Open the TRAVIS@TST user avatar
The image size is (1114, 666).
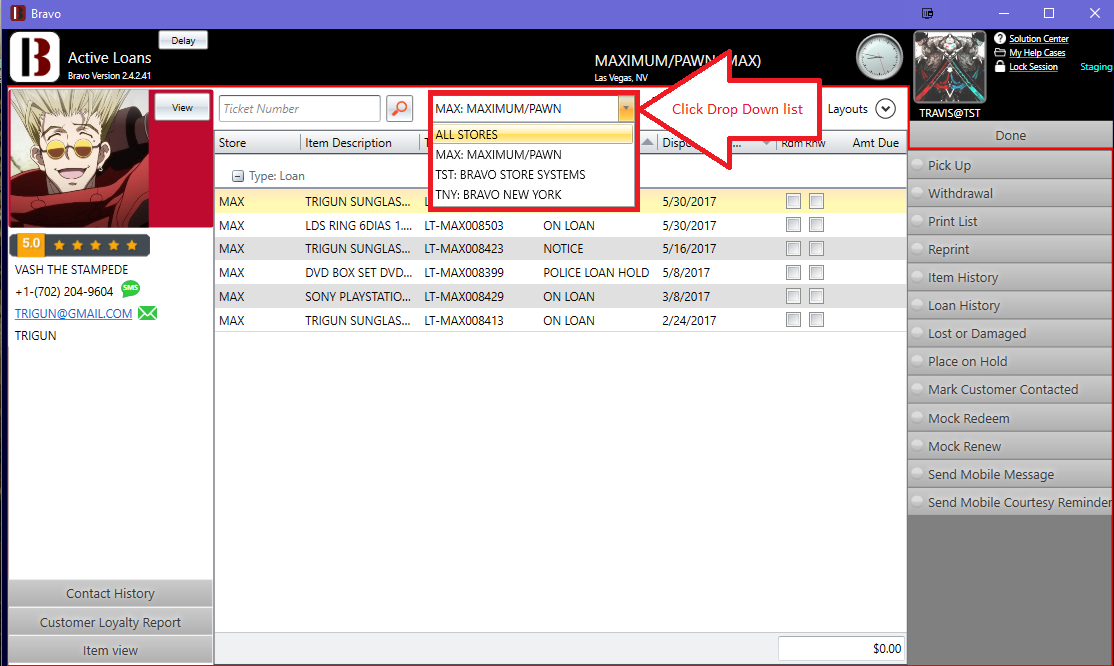click(x=949, y=68)
